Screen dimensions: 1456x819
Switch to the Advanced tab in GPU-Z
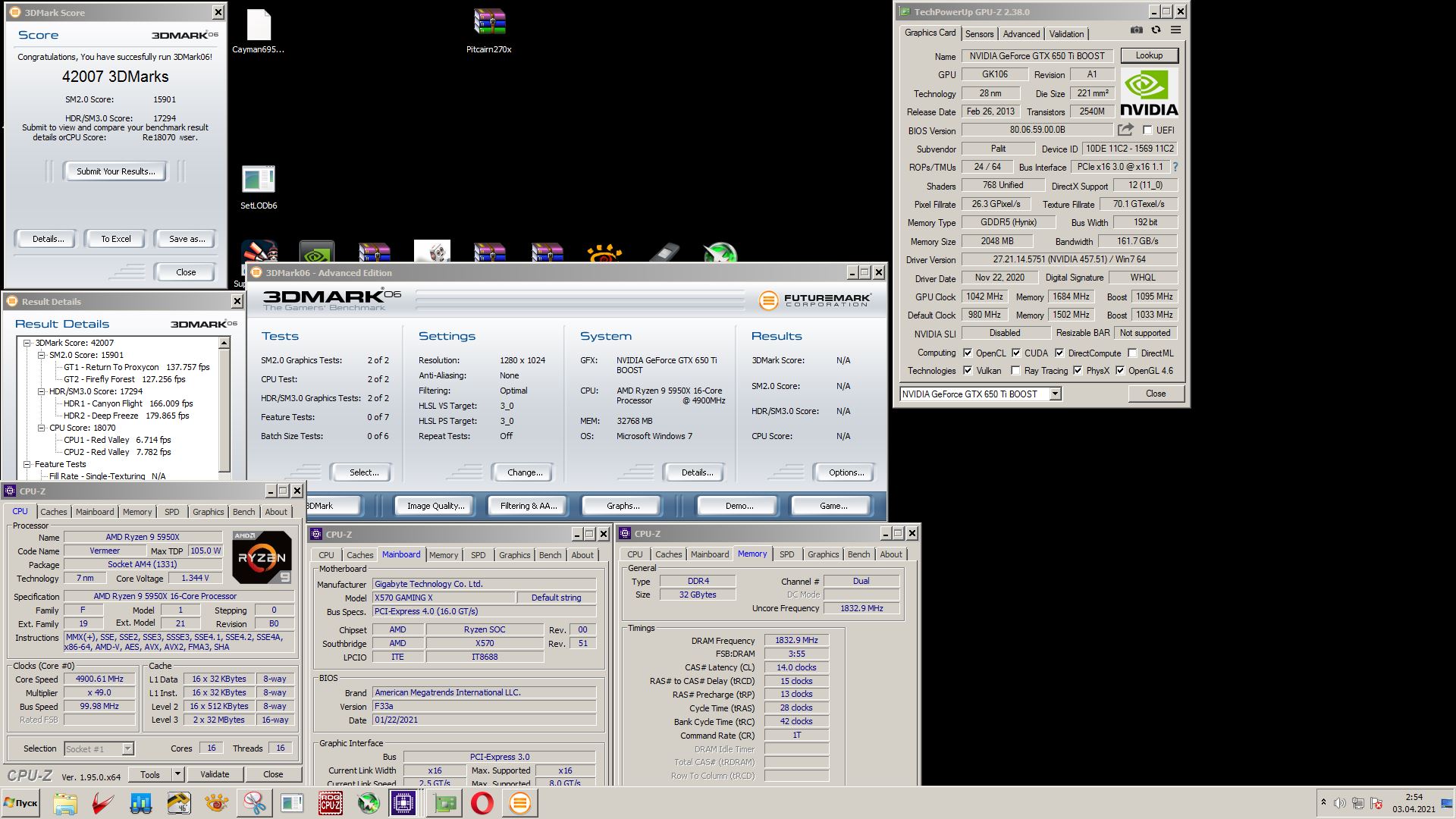(1021, 34)
